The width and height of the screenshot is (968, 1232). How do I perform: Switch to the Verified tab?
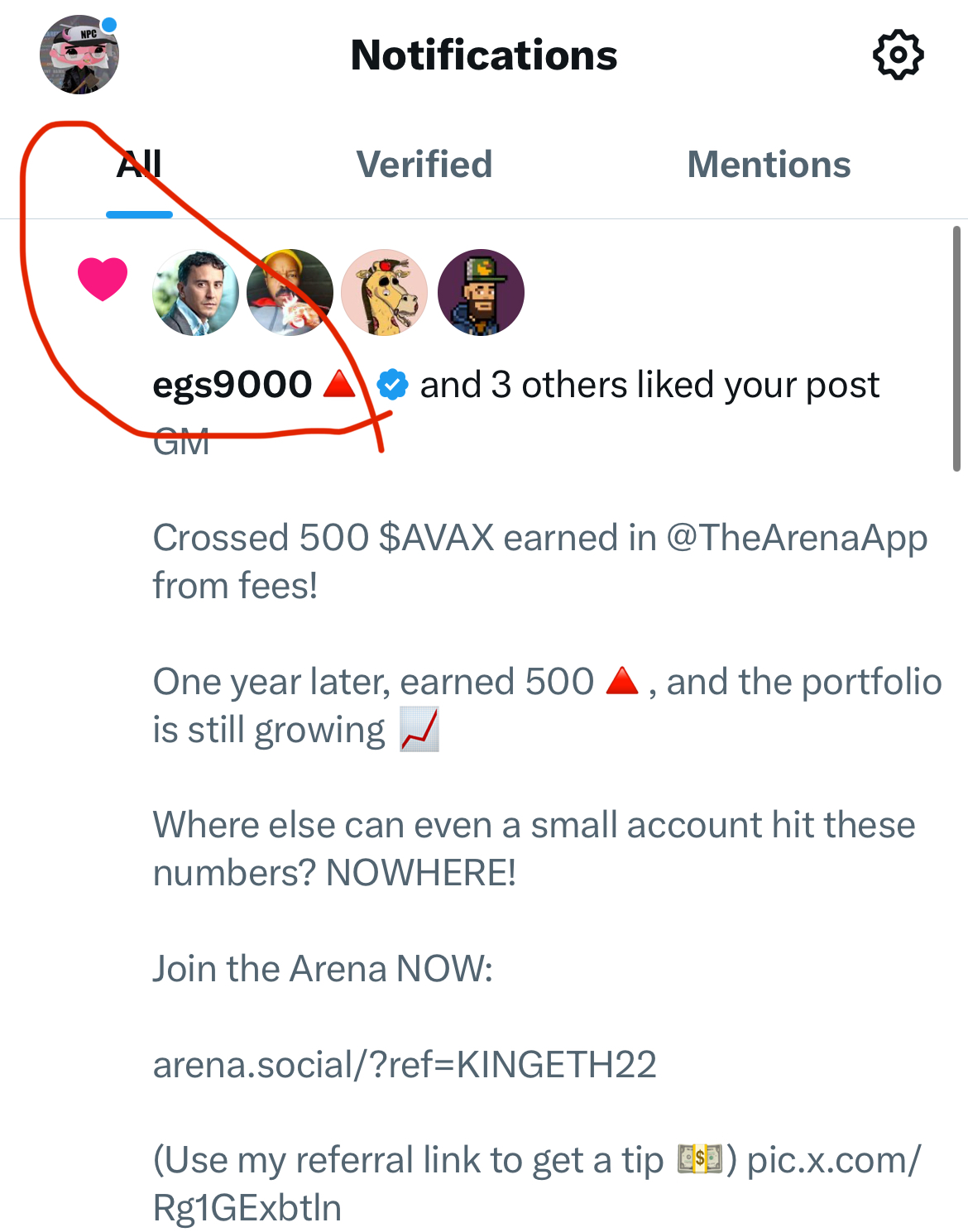tap(424, 165)
